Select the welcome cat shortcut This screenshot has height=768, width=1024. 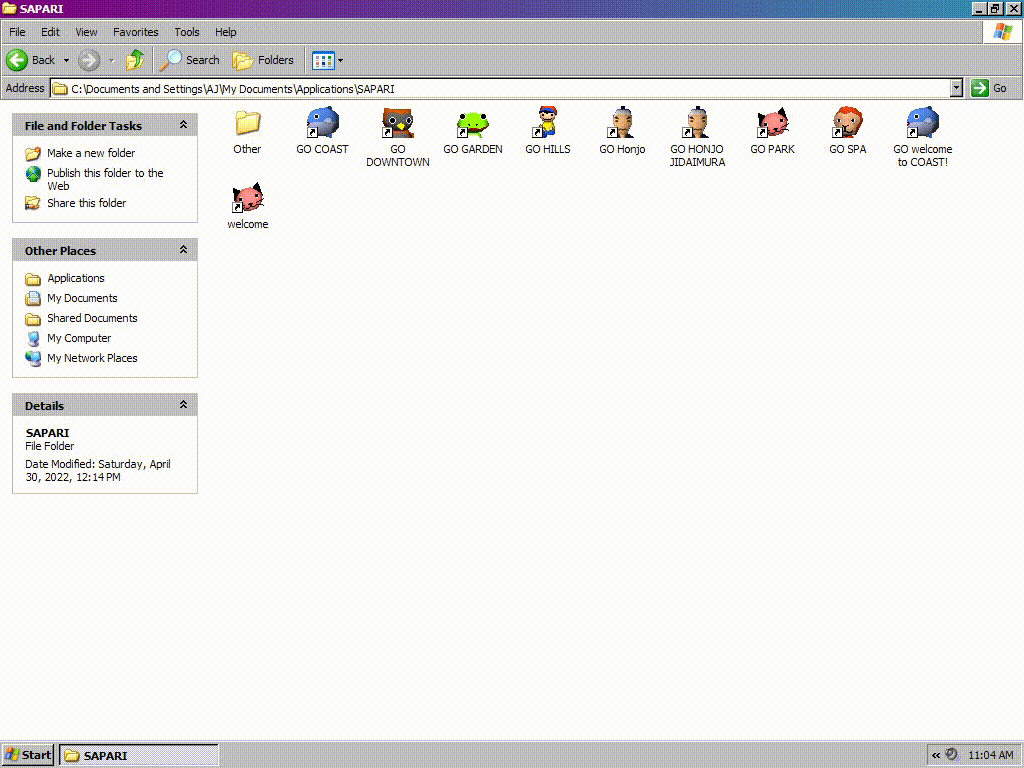248,197
